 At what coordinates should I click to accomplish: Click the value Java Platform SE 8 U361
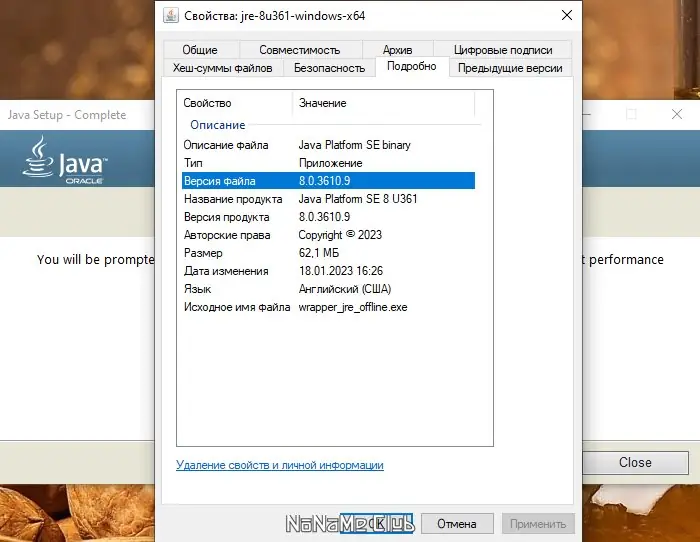click(x=358, y=199)
